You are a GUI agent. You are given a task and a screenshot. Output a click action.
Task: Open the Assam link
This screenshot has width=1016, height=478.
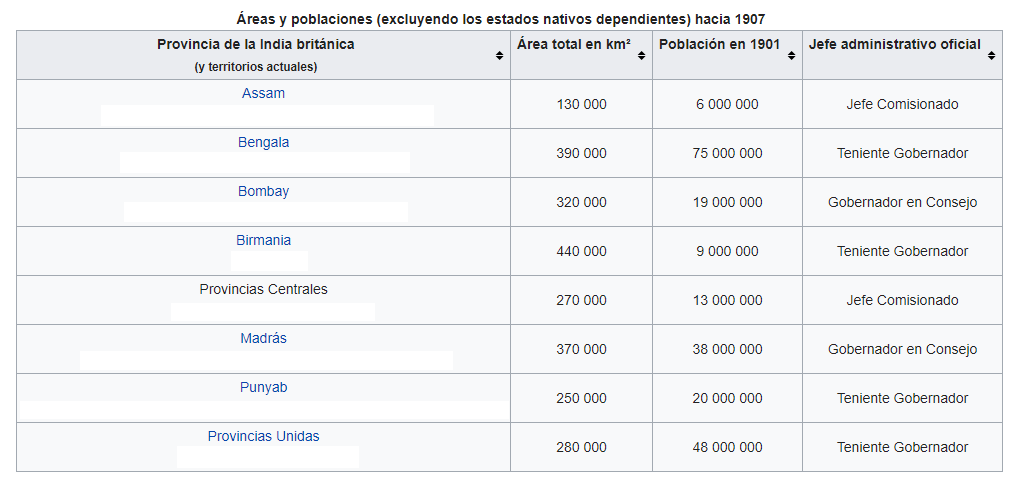[x=263, y=93]
